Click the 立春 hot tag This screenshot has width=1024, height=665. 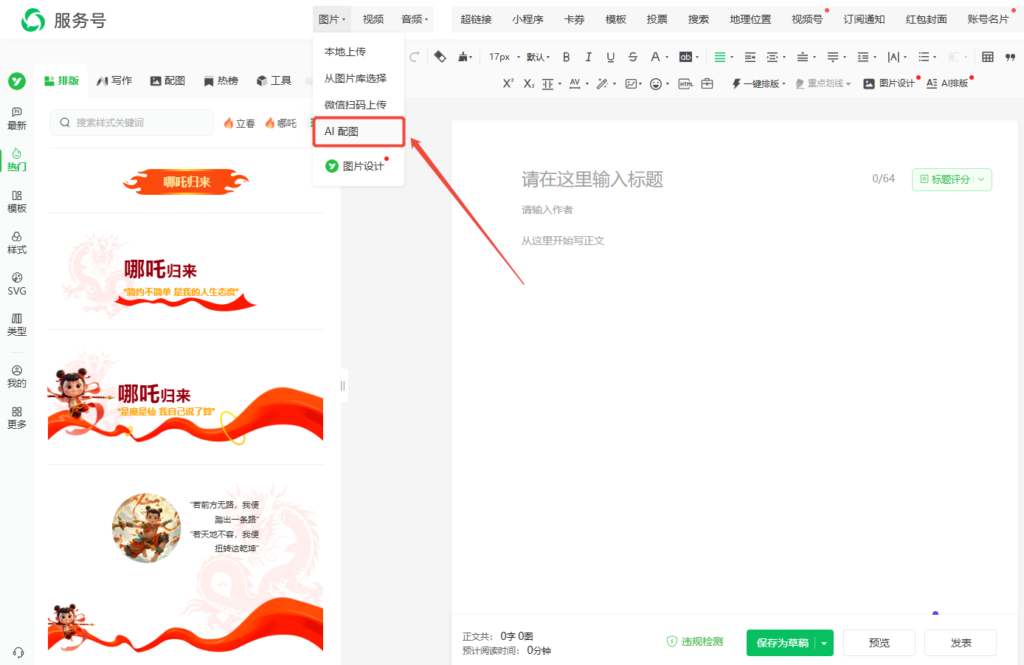pyautogui.click(x=239, y=123)
